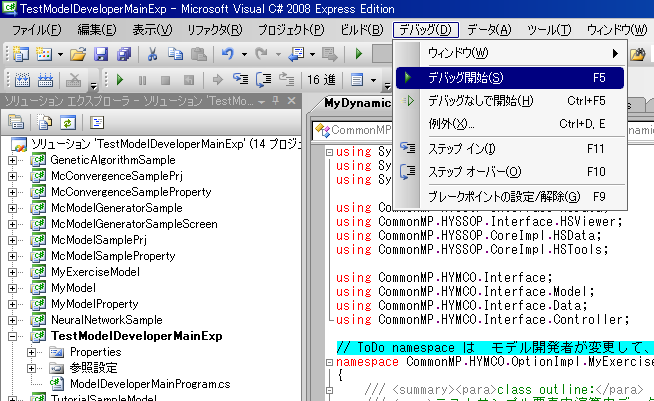Screen dimensions: 654x401
Task: Expand the GeneticAlgorithmSample project node
Action: tap(12, 160)
